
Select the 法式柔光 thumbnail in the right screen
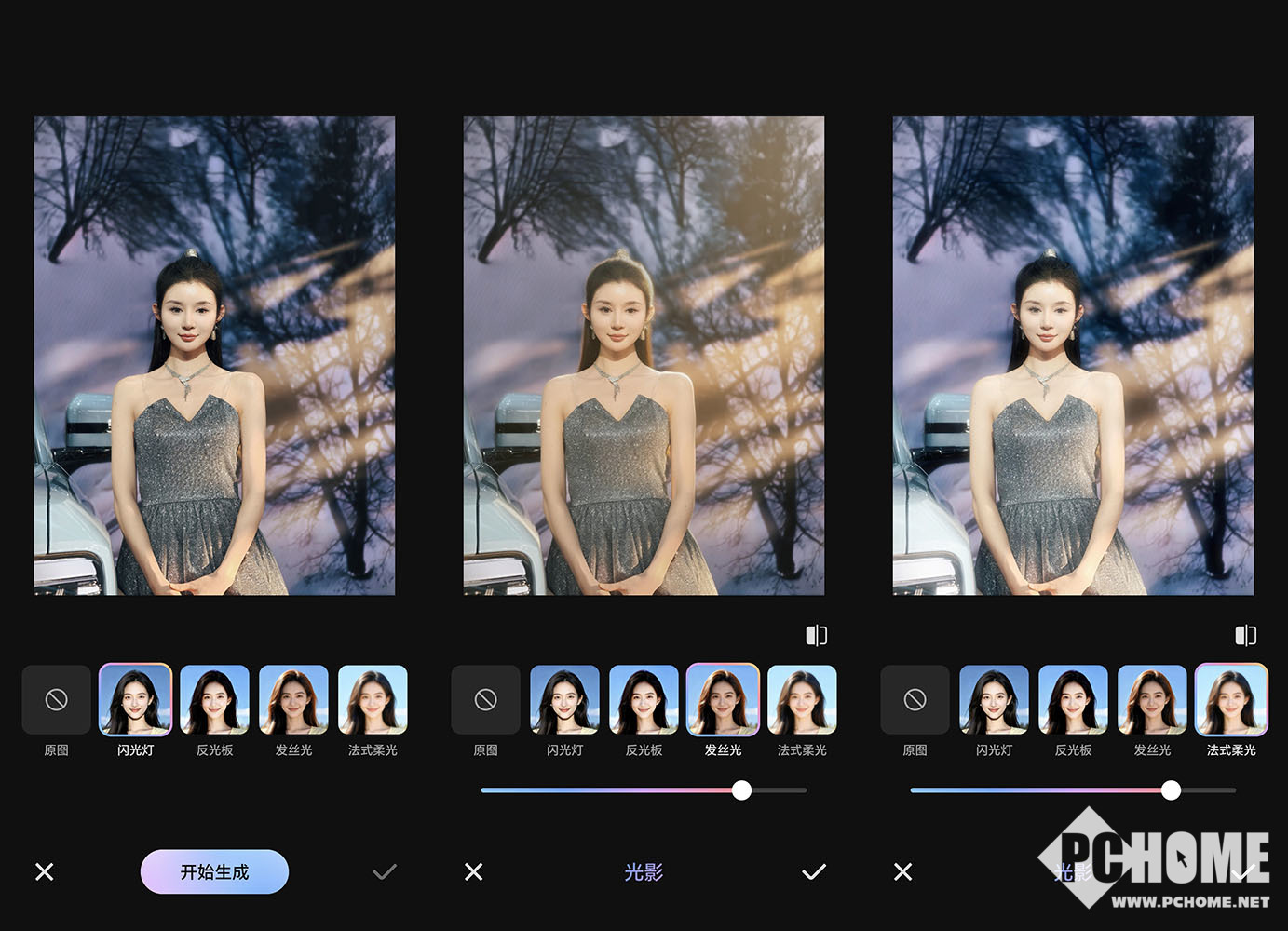point(1231,700)
